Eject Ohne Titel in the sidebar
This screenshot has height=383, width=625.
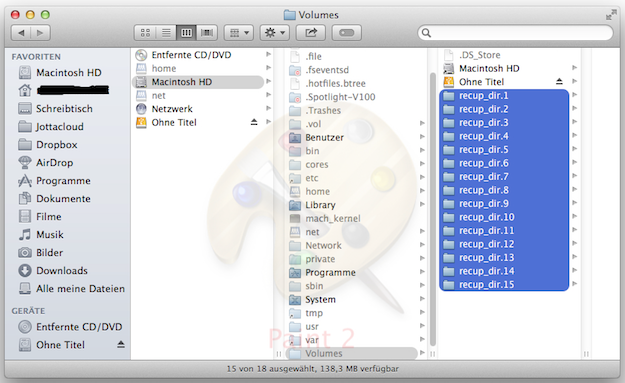pos(121,344)
